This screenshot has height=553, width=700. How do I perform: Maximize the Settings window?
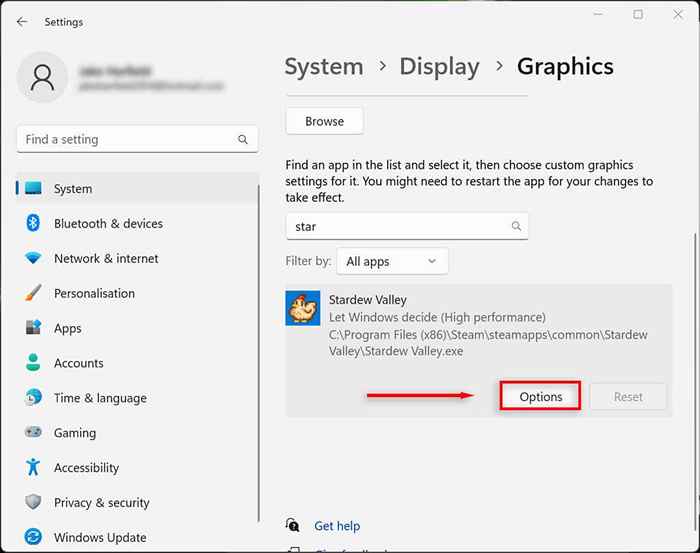[638, 15]
